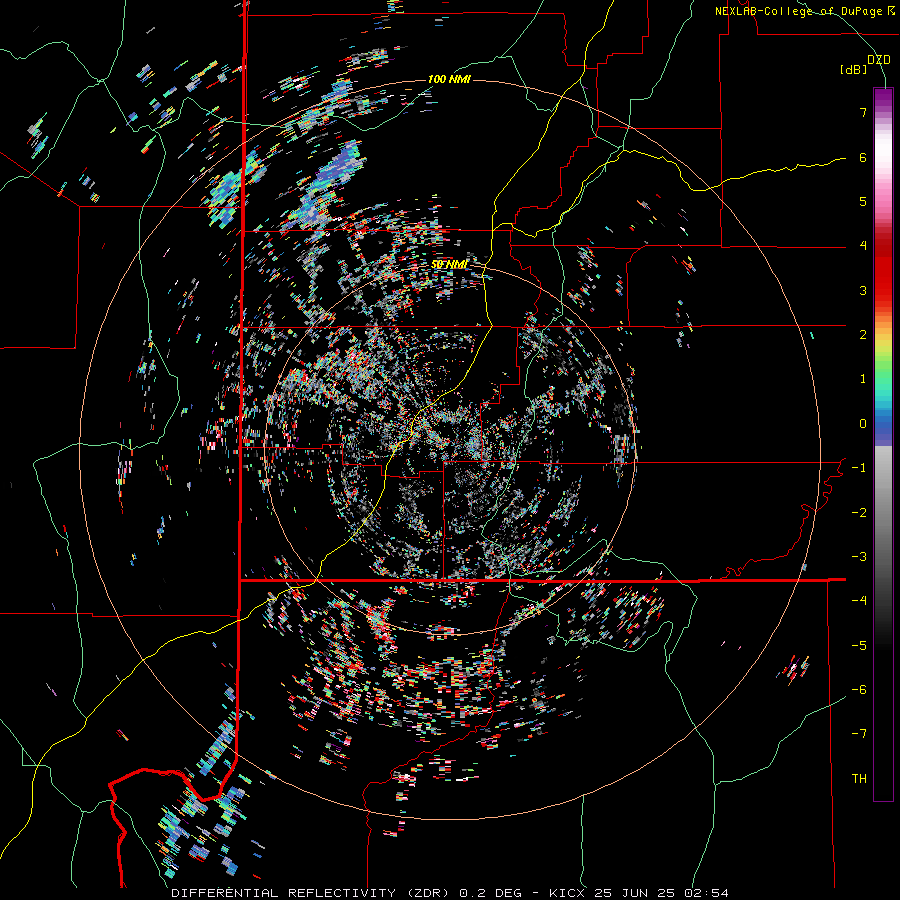Click the 0 value on the color scale
This screenshot has width=900, height=900.
coord(863,424)
